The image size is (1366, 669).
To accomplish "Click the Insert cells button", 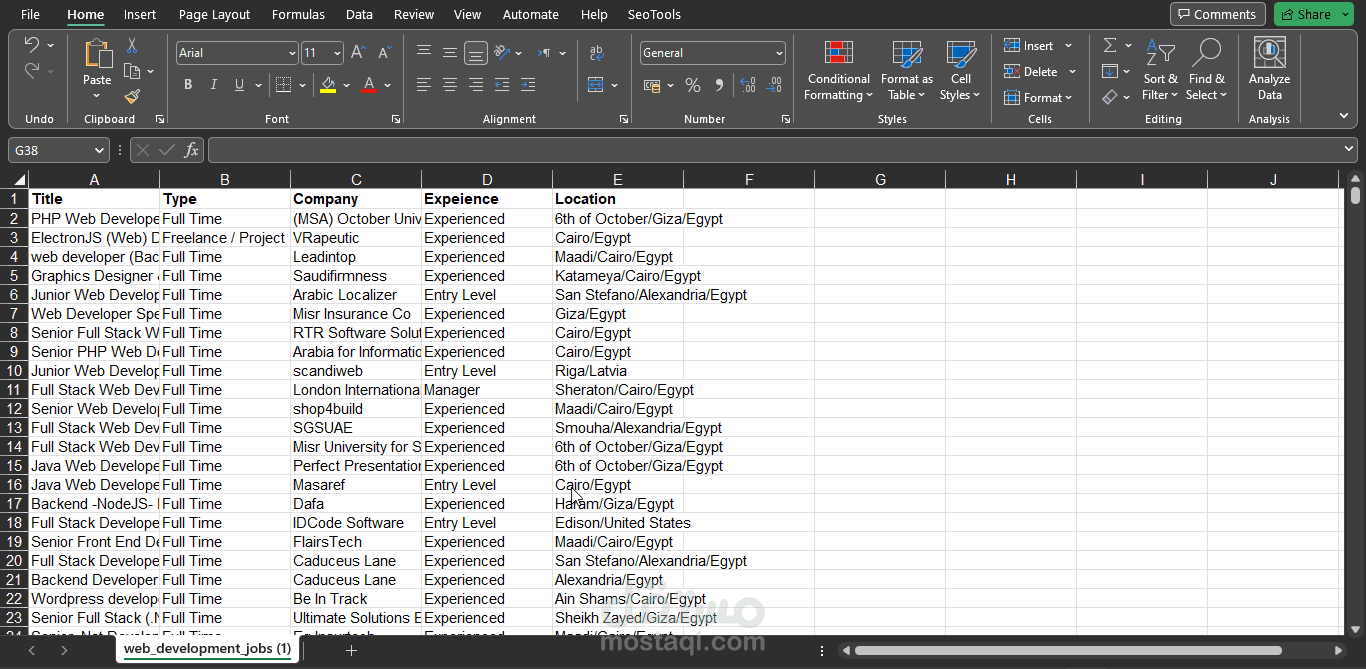I will pyautogui.click(x=1038, y=46).
